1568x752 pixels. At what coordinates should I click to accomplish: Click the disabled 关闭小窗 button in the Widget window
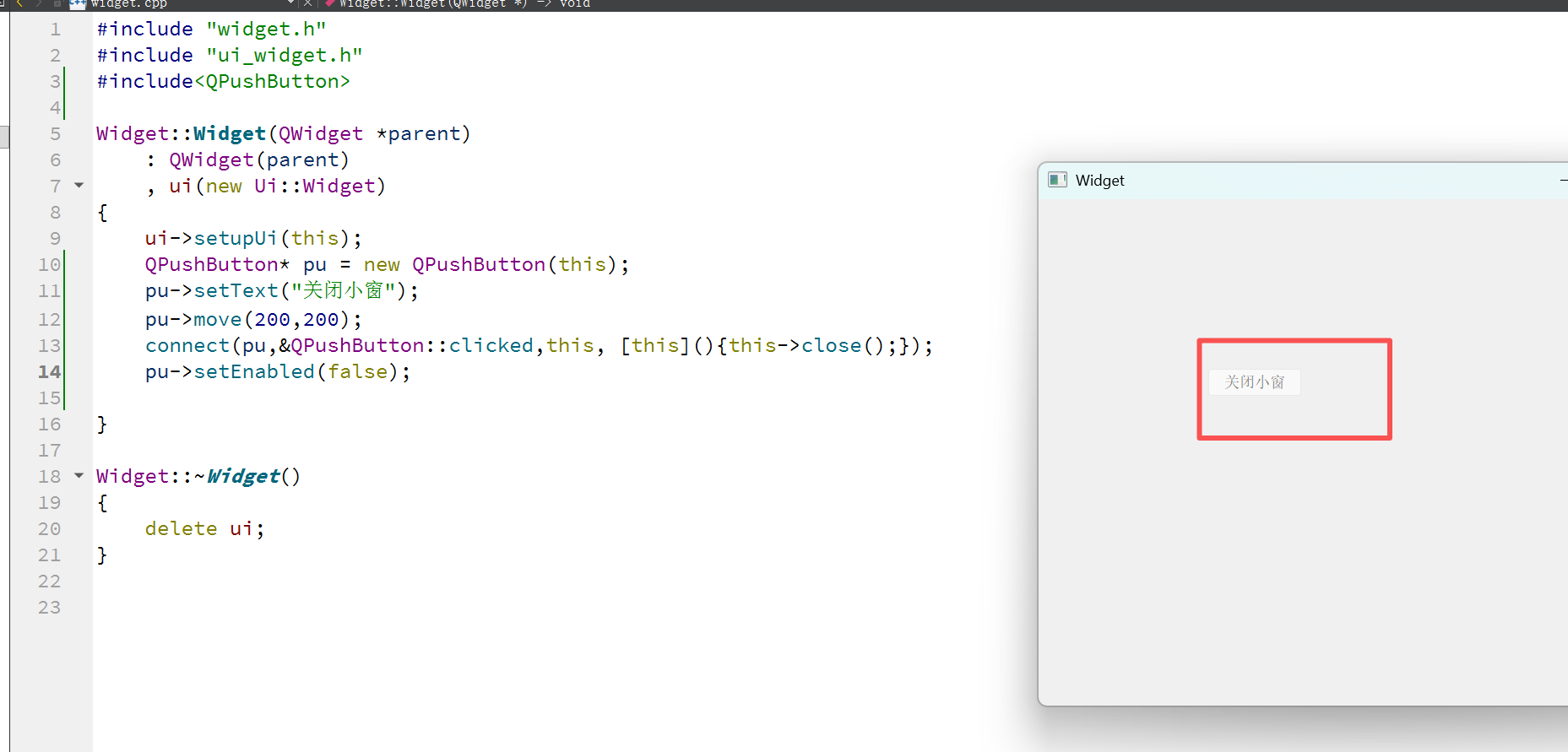(1255, 382)
